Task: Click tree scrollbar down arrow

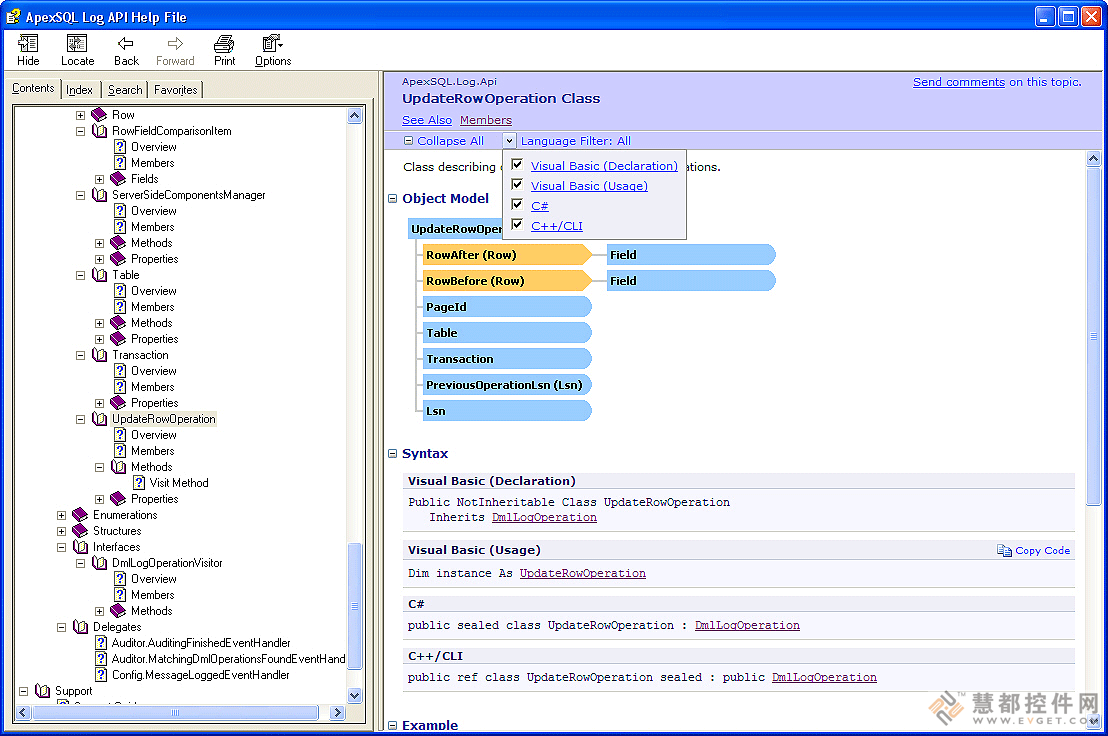Action: (x=355, y=695)
